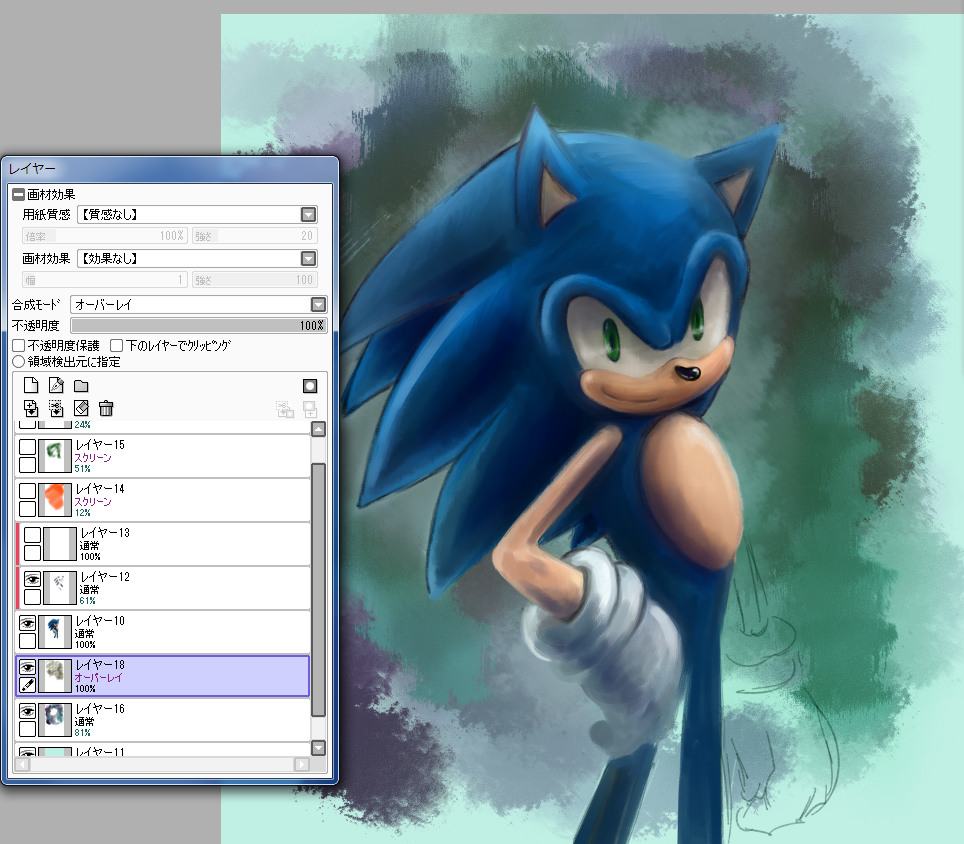Create a new normal layer
Image resolution: width=964 pixels, height=844 pixels.
point(31,385)
